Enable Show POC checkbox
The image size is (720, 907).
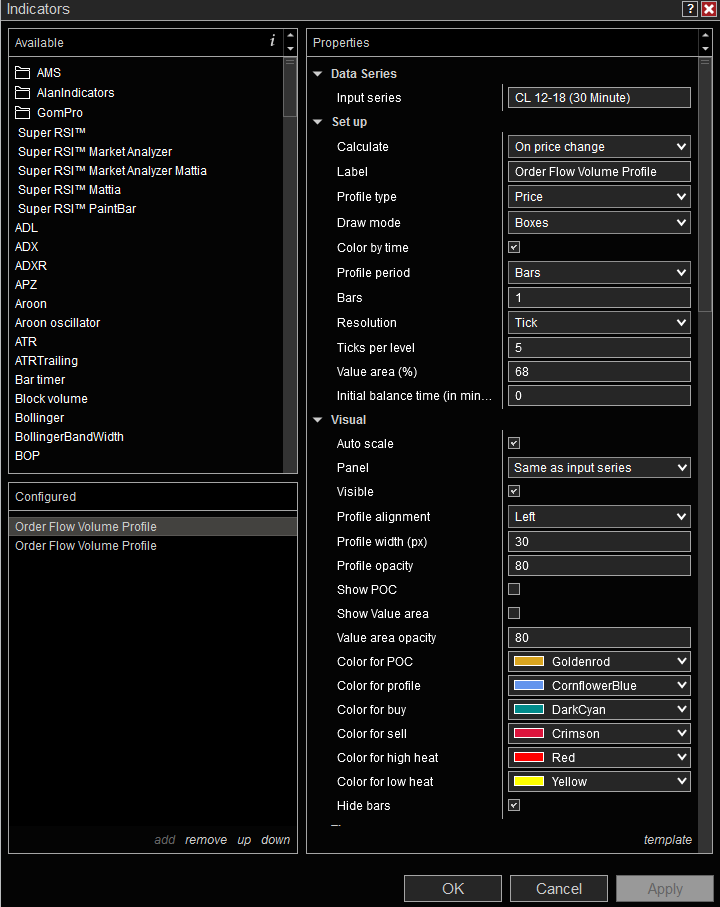coord(514,589)
